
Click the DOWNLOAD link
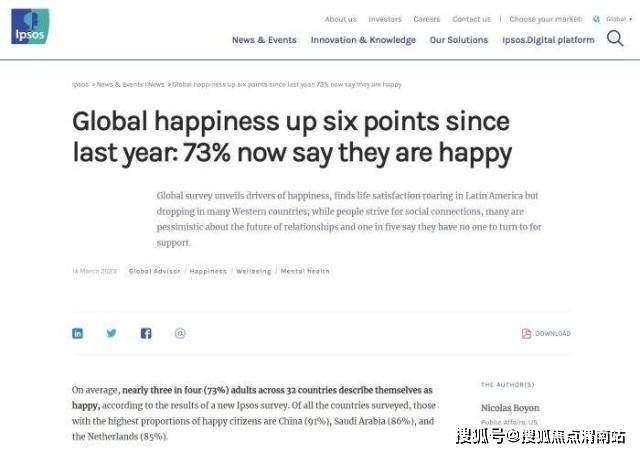[x=553, y=333]
